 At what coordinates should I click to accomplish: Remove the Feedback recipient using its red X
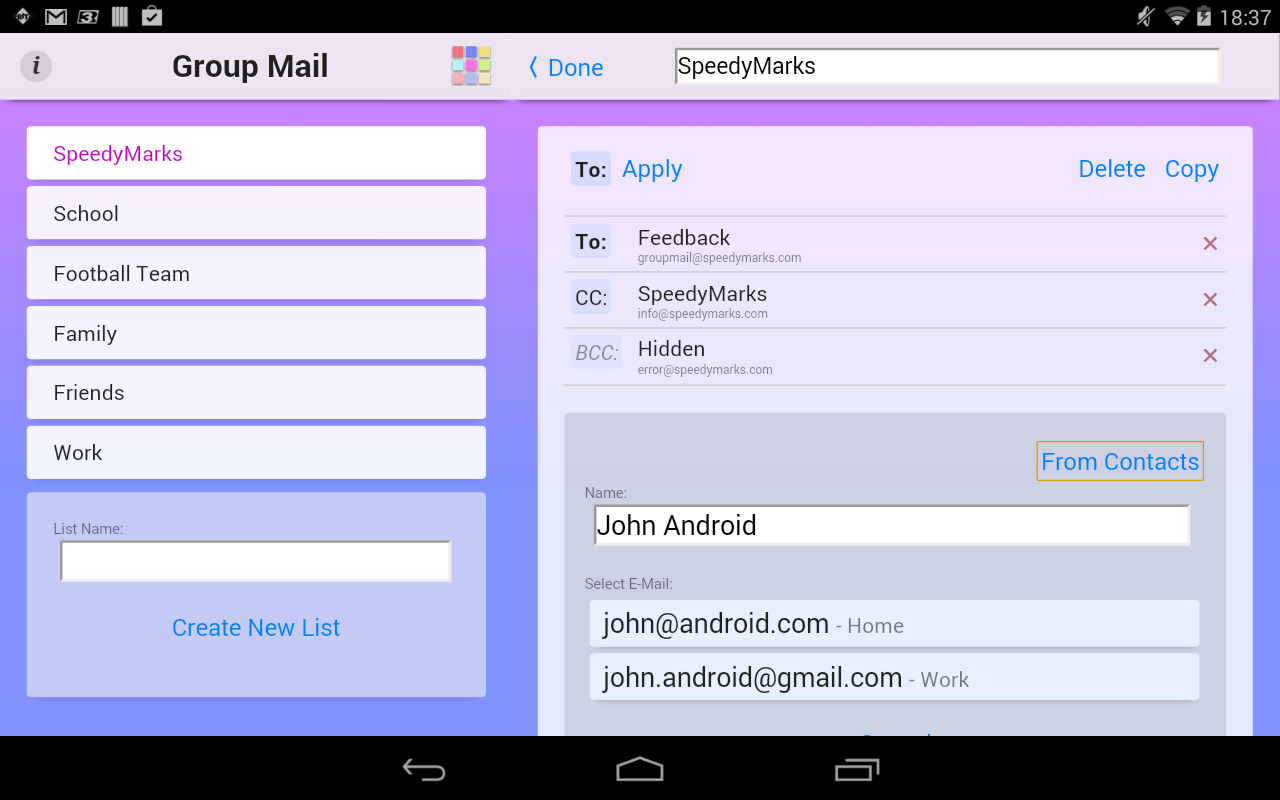pyautogui.click(x=1210, y=243)
